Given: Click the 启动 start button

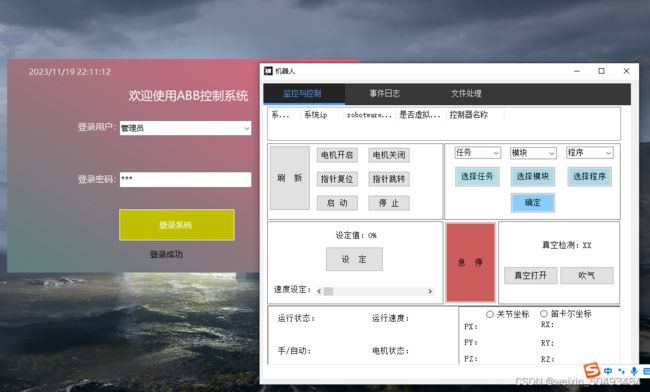Looking at the screenshot, I should [337, 203].
